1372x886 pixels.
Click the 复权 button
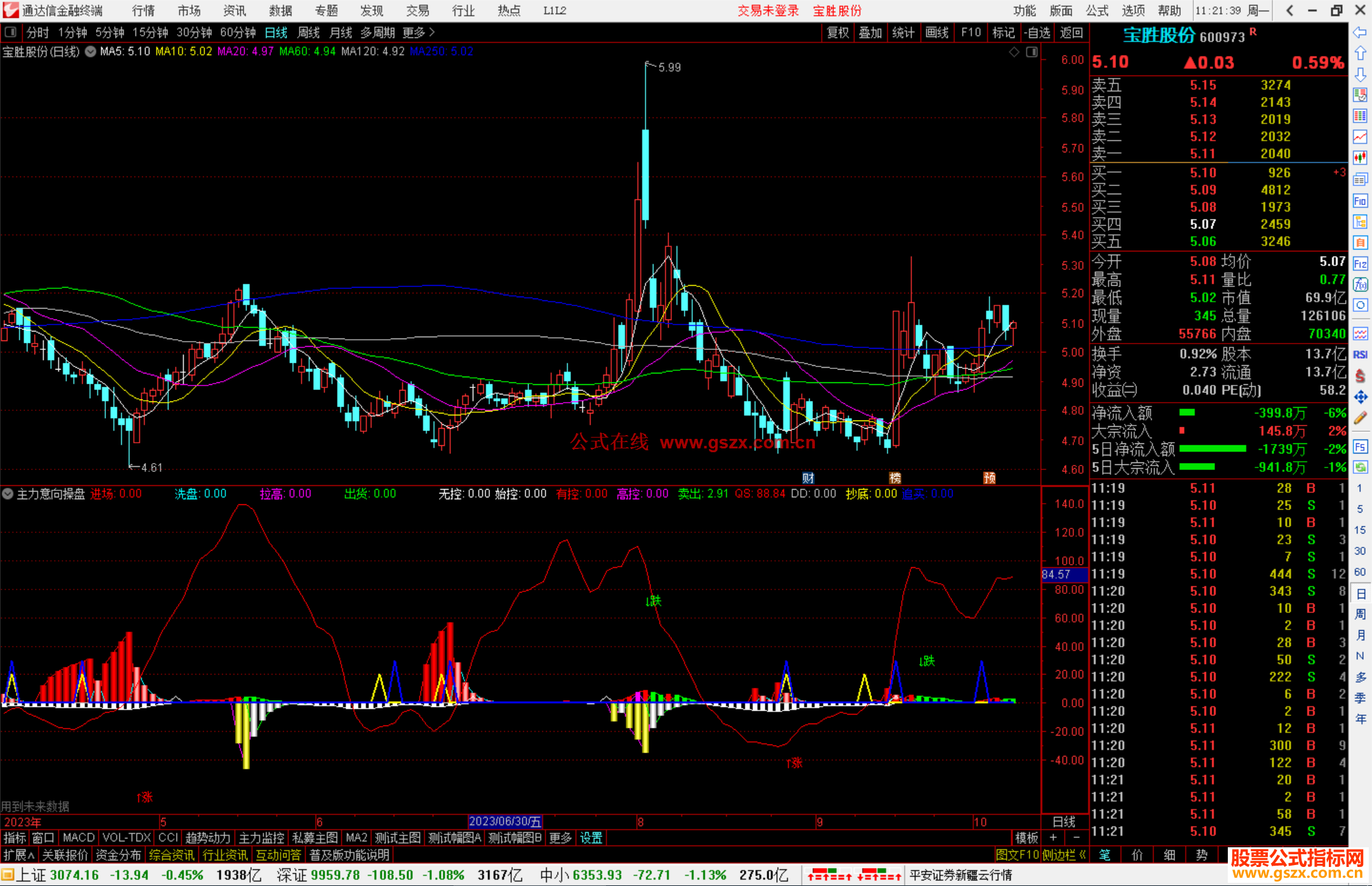837,32
